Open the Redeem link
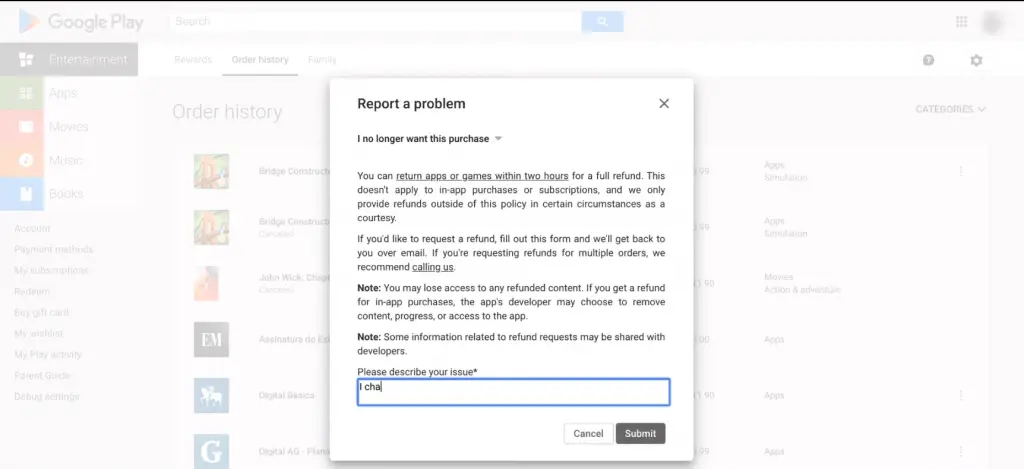The width and height of the screenshot is (1024, 469). click(x=31, y=291)
